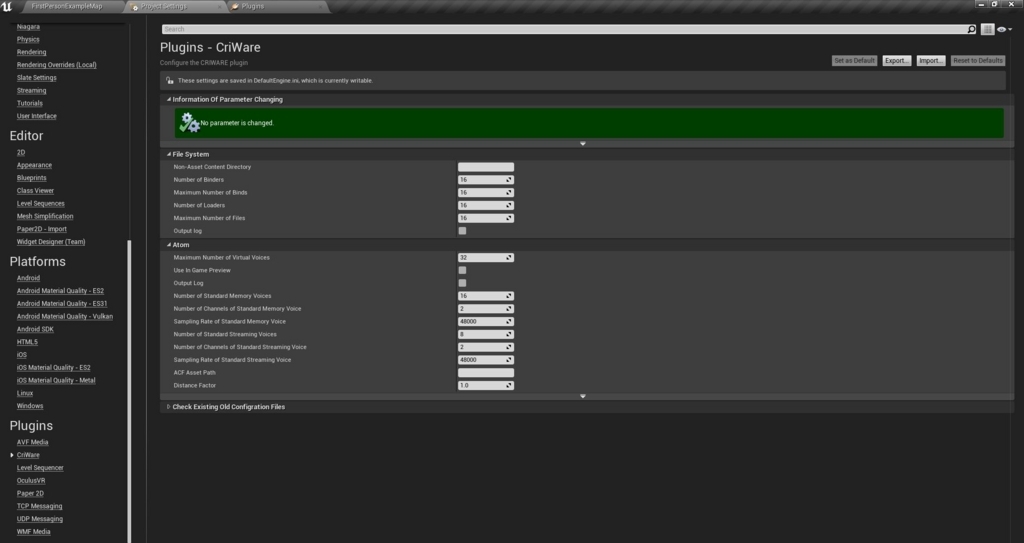Click Maximum Number of Virtual Voices spinner
1024x543 pixels.
pyautogui.click(x=486, y=257)
